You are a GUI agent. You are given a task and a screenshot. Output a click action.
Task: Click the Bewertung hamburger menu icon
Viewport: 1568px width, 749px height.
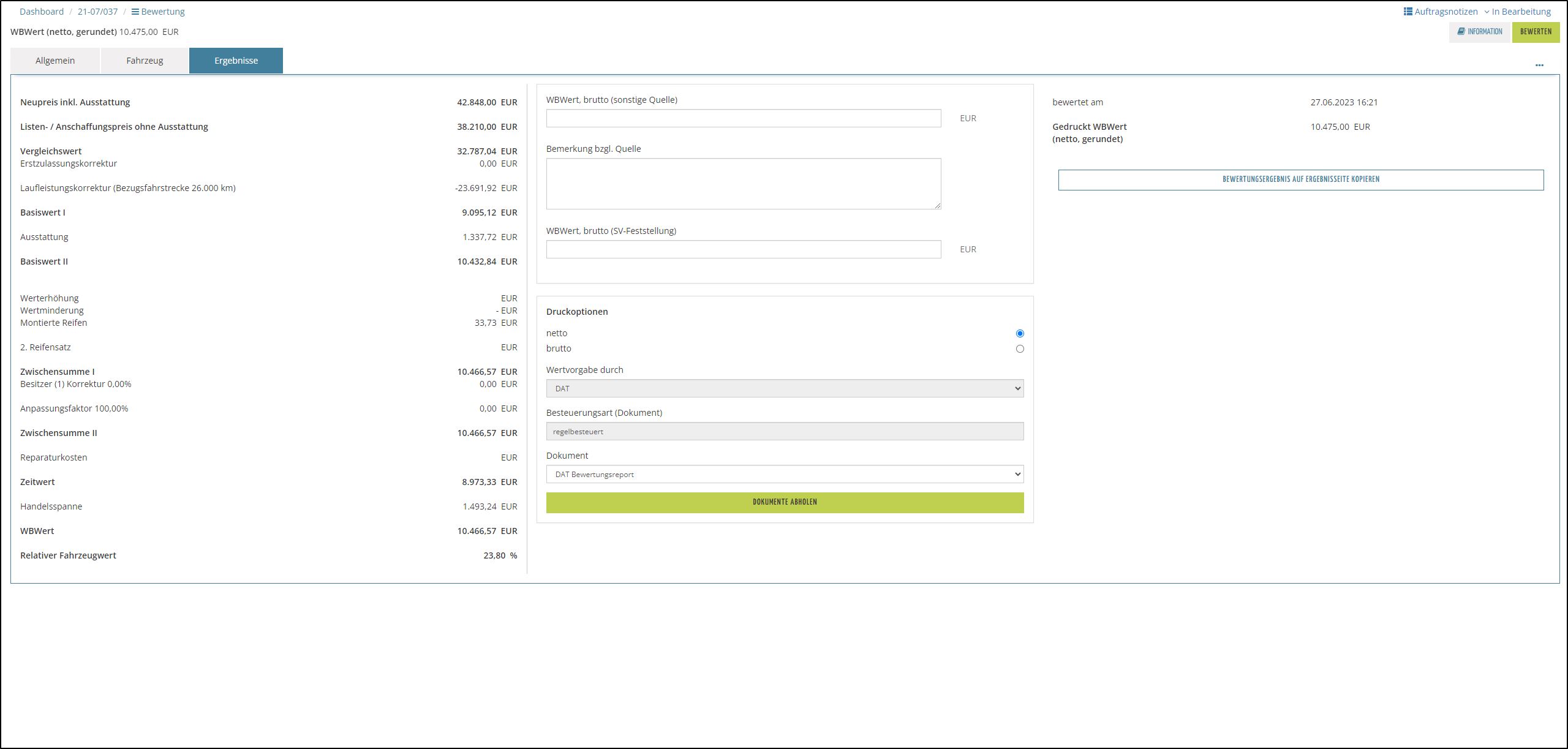point(135,12)
